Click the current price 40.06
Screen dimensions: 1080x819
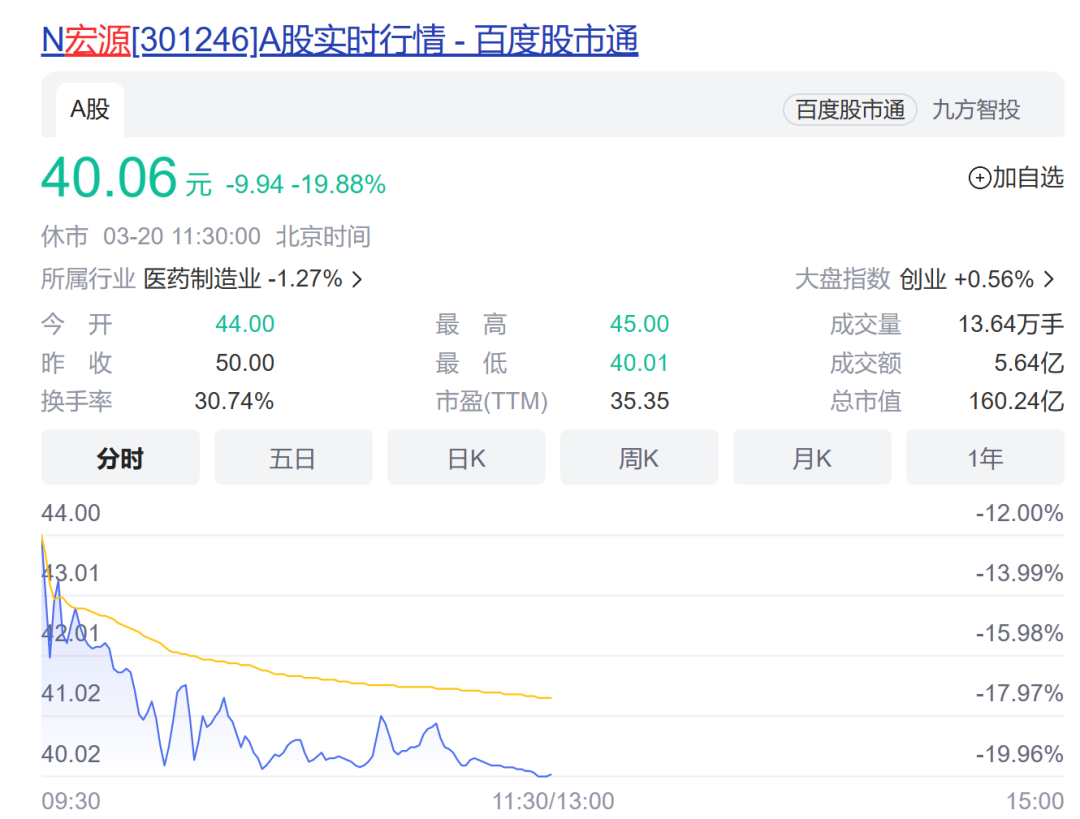coord(110,178)
